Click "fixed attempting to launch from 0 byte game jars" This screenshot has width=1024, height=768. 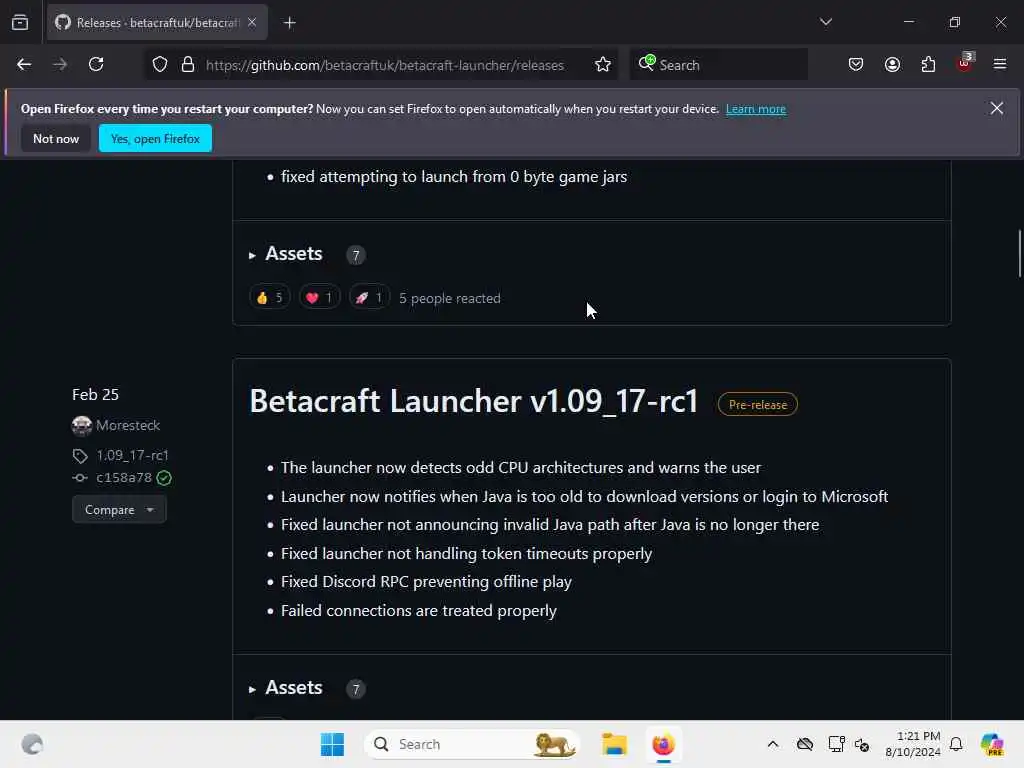454,177
